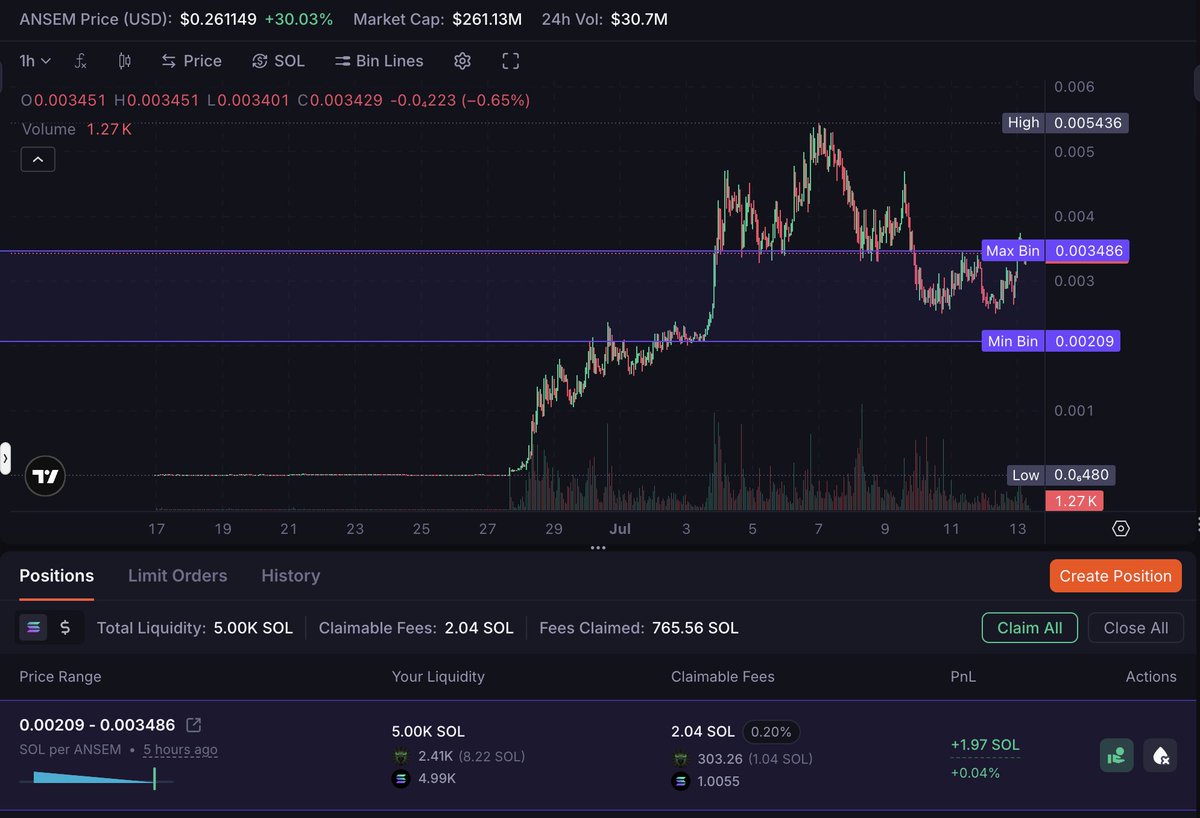The height and width of the screenshot is (818, 1200).
Task: Open chart settings gear
Action: 462,61
